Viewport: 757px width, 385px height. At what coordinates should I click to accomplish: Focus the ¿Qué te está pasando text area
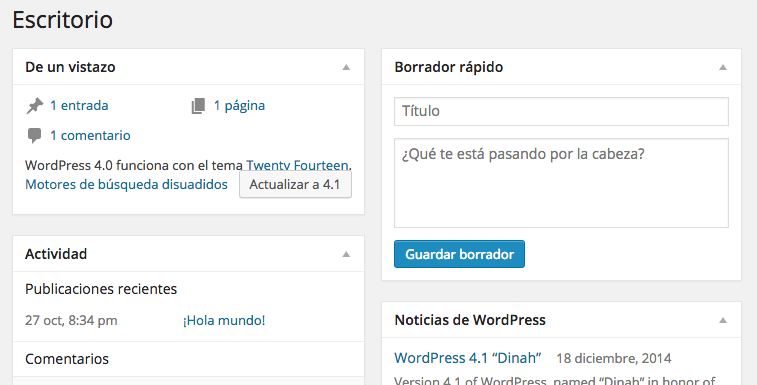(x=561, y=183)
